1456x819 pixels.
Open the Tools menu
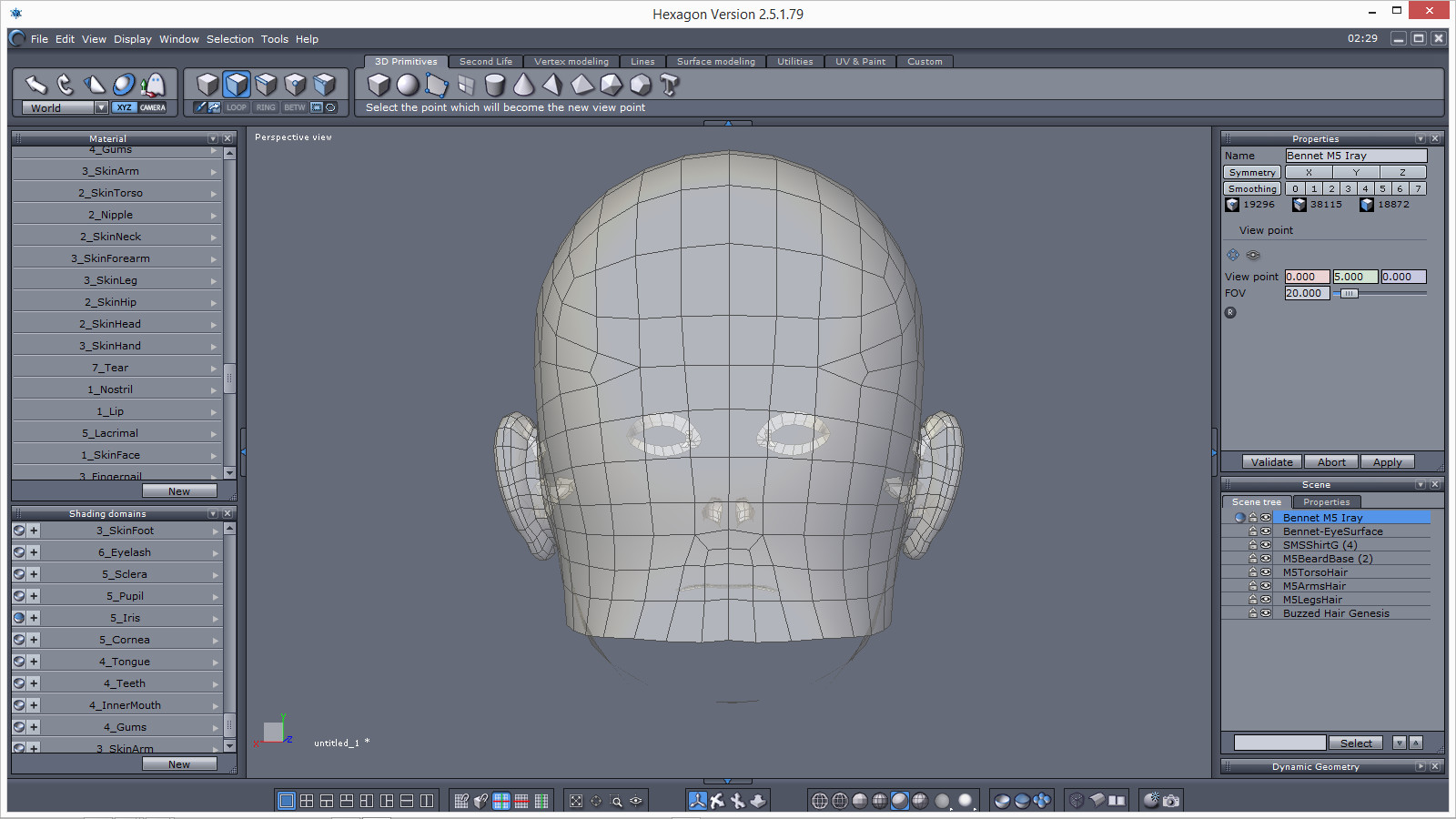[275, 39]
